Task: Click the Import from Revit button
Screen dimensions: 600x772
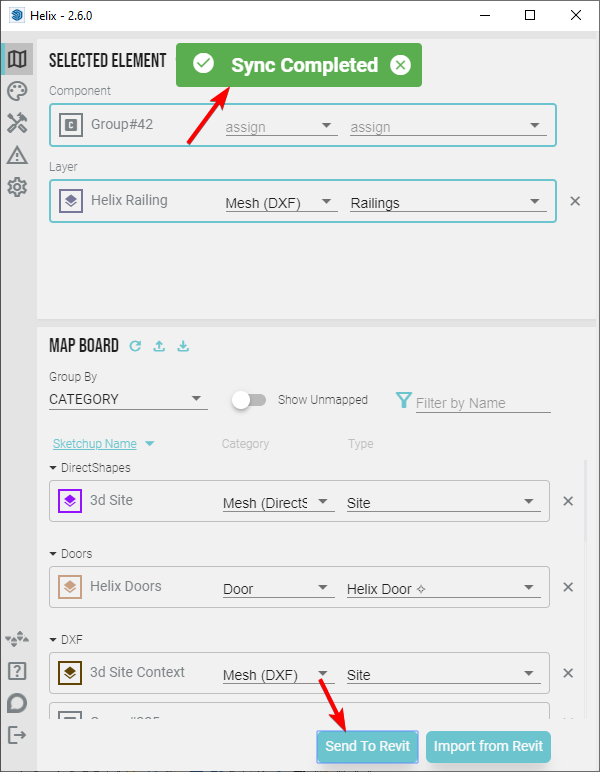Action: [488, 746]
